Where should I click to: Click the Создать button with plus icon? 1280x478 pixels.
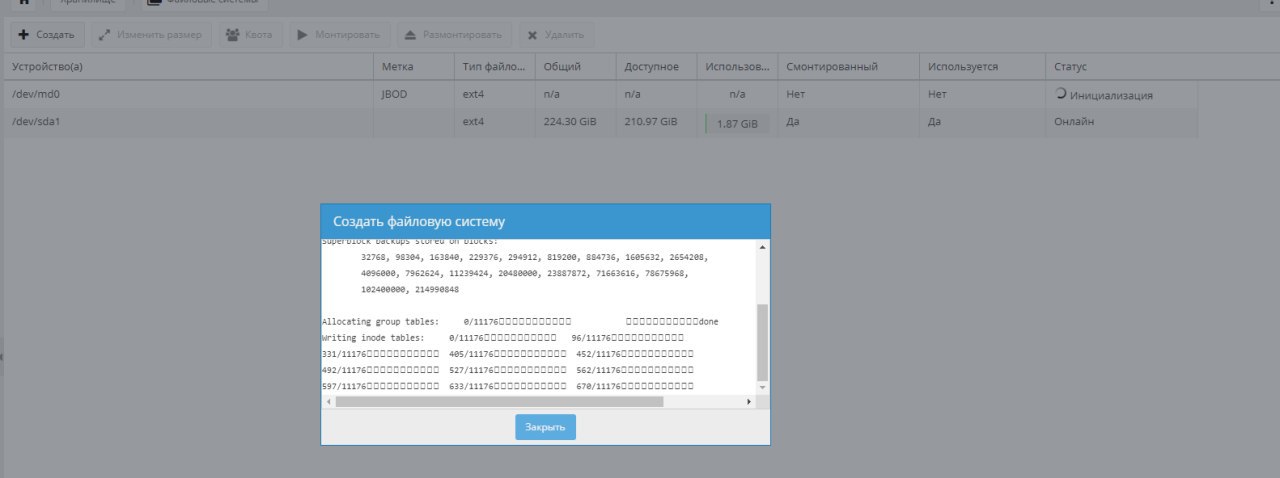(x=47, y=35)
